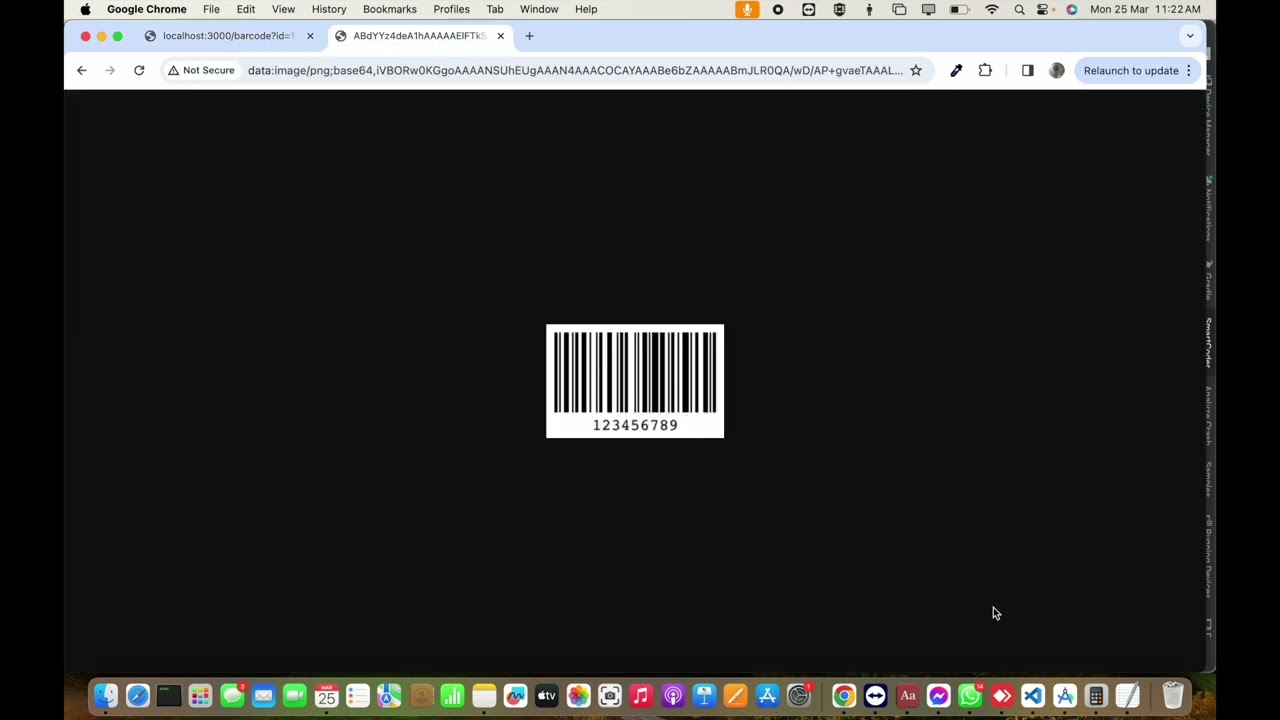Open Notes from the dock
Screen dimensions: 1280x720
point(484,696)
